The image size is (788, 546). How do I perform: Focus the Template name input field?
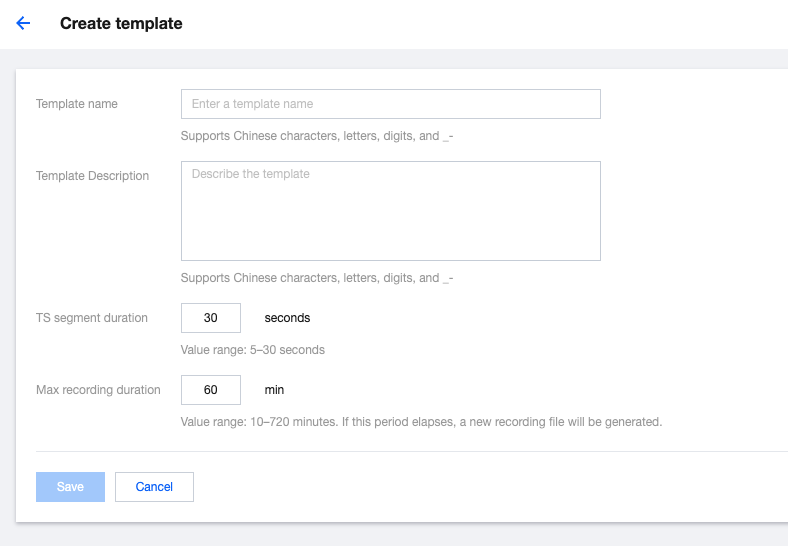[390, 104]
